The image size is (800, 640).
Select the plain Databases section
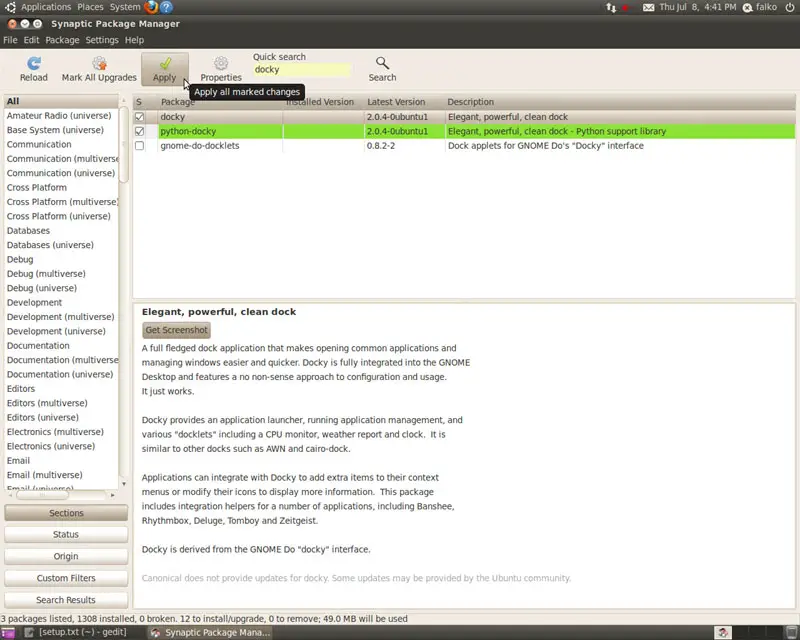point(61,231)
